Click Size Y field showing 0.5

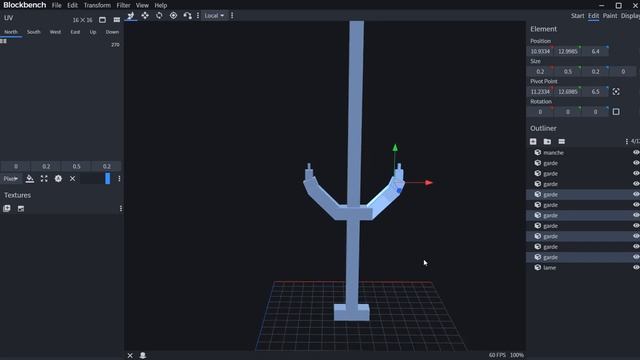tap(568, 71)
